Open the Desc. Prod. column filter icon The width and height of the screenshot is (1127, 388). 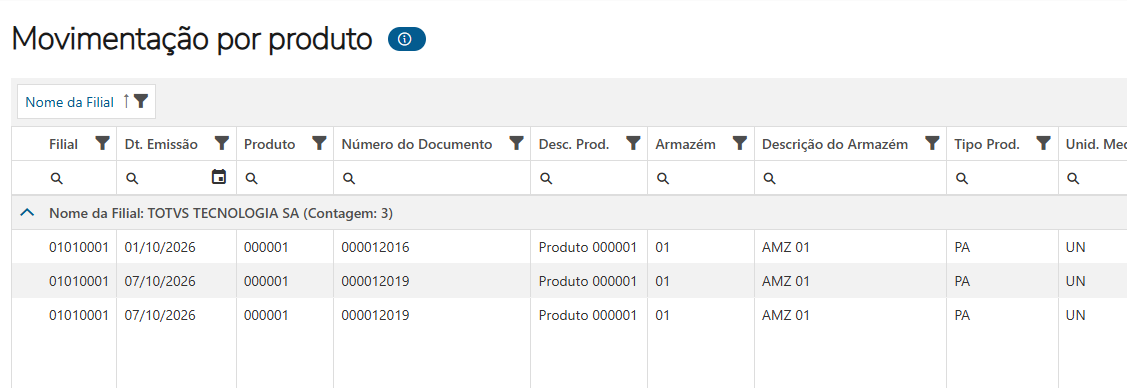(633, 144)
